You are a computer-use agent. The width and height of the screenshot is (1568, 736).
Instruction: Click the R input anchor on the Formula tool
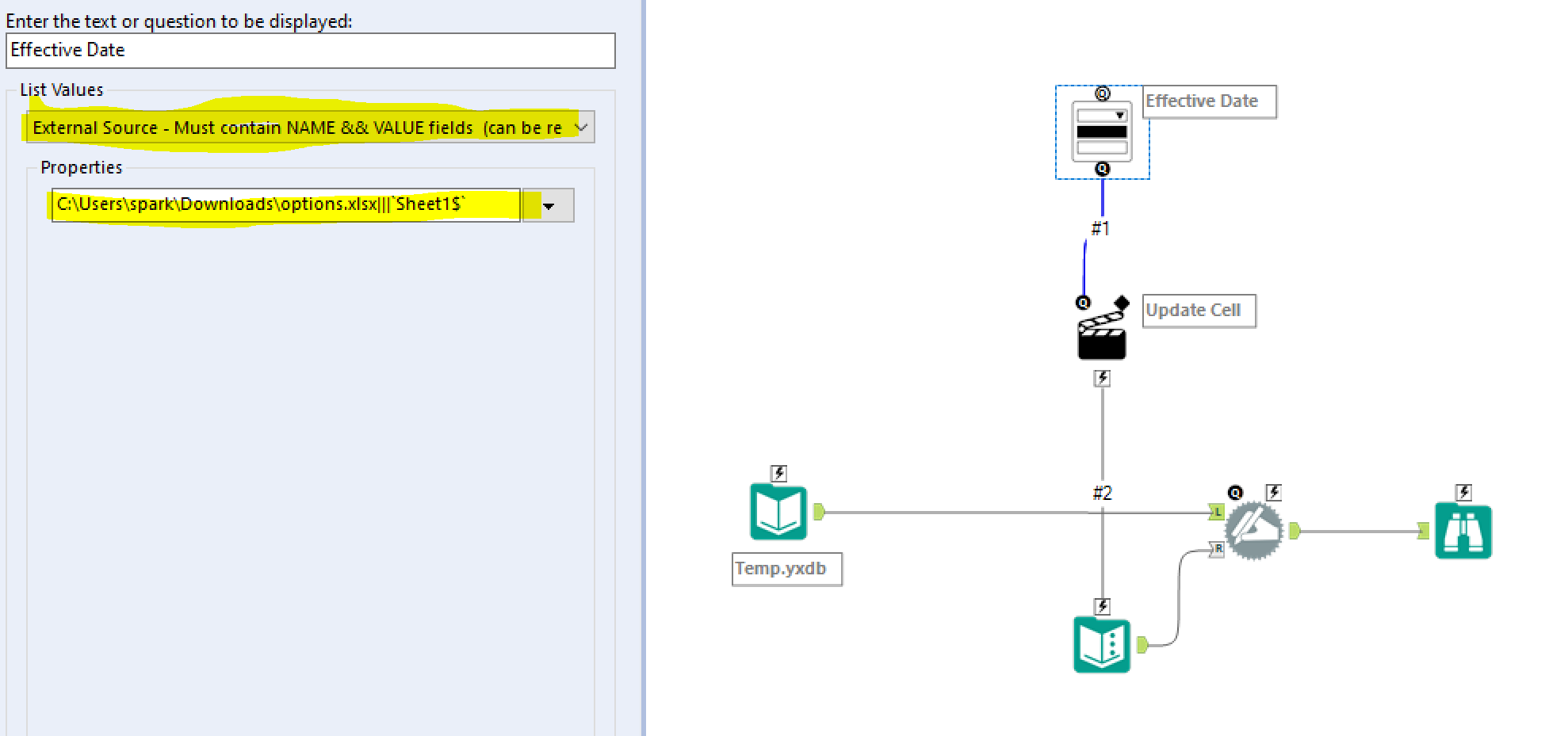pos(1217,550)
